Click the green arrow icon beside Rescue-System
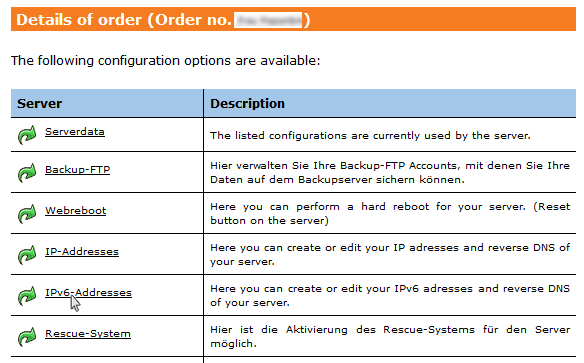This screenshot has height=363, width=584. [27, 337]
